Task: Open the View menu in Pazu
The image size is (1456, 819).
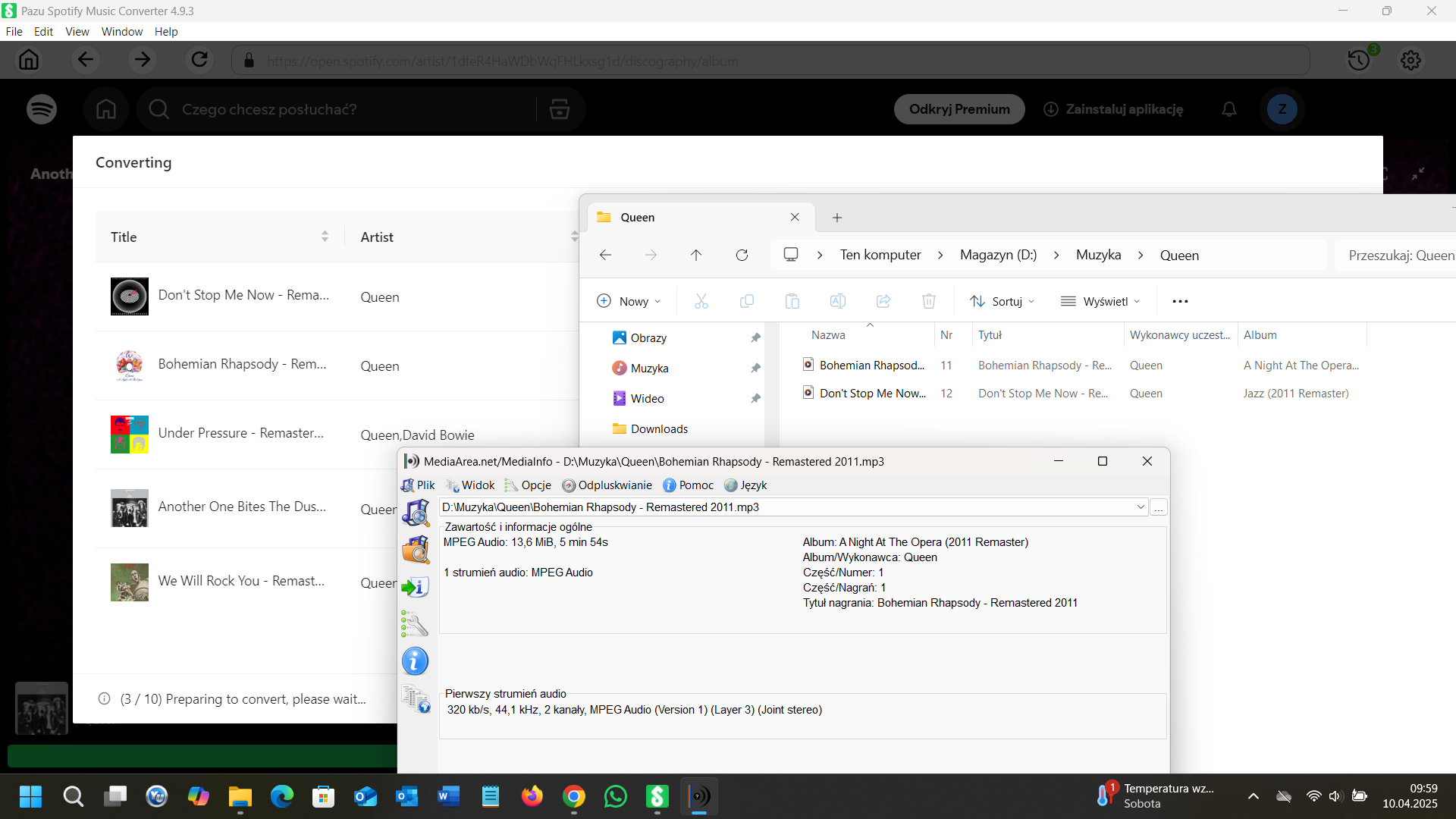Action: (x=77, y=31)
